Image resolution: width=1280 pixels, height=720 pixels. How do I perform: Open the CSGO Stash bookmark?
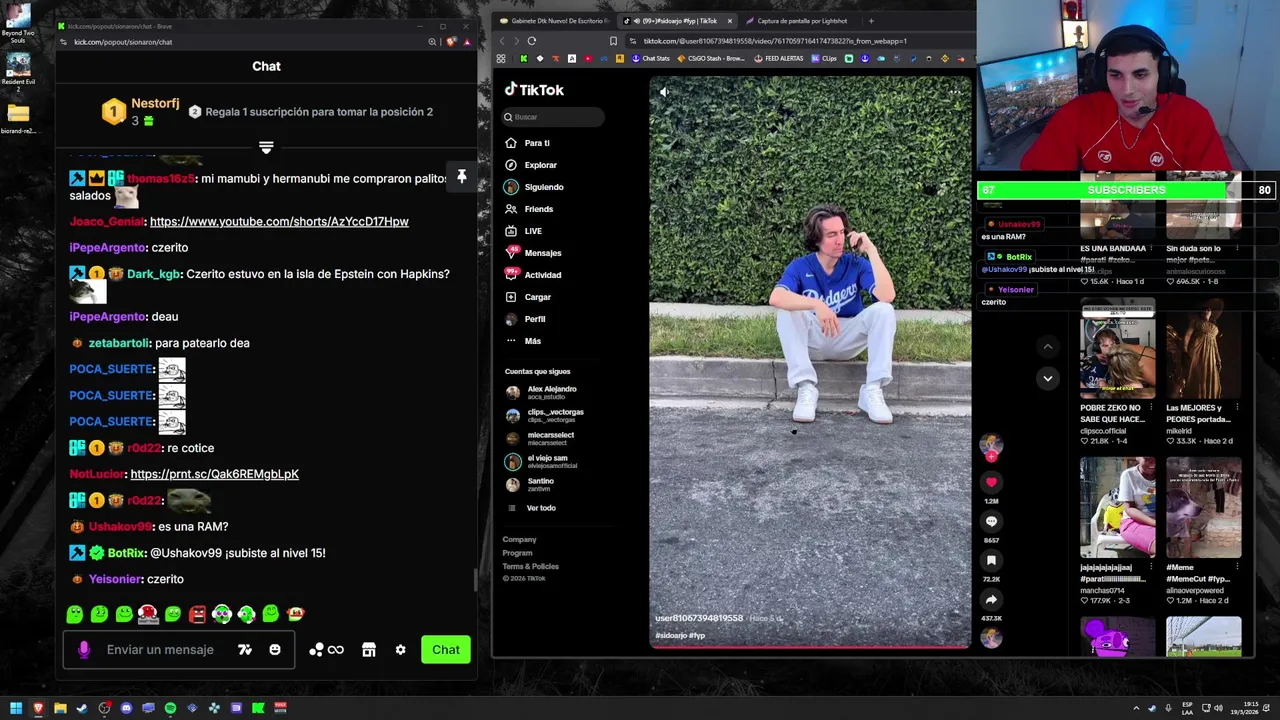click(x=711, y=59)
